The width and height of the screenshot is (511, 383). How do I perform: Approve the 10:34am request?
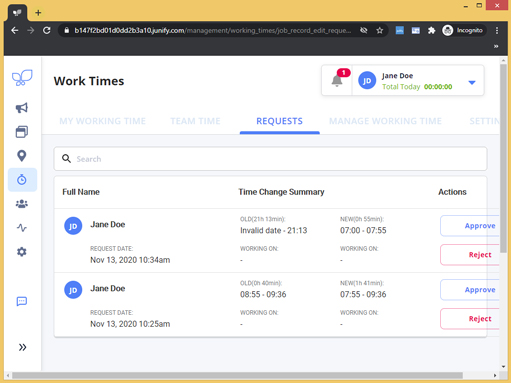click(x=470, y=226)
